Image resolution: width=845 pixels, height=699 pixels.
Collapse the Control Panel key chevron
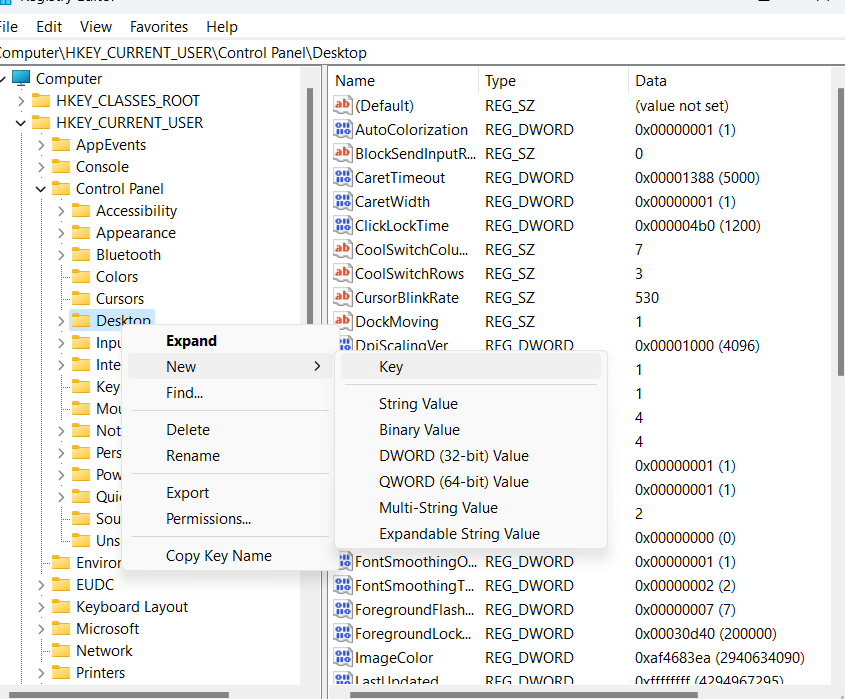tap(41, 189)
